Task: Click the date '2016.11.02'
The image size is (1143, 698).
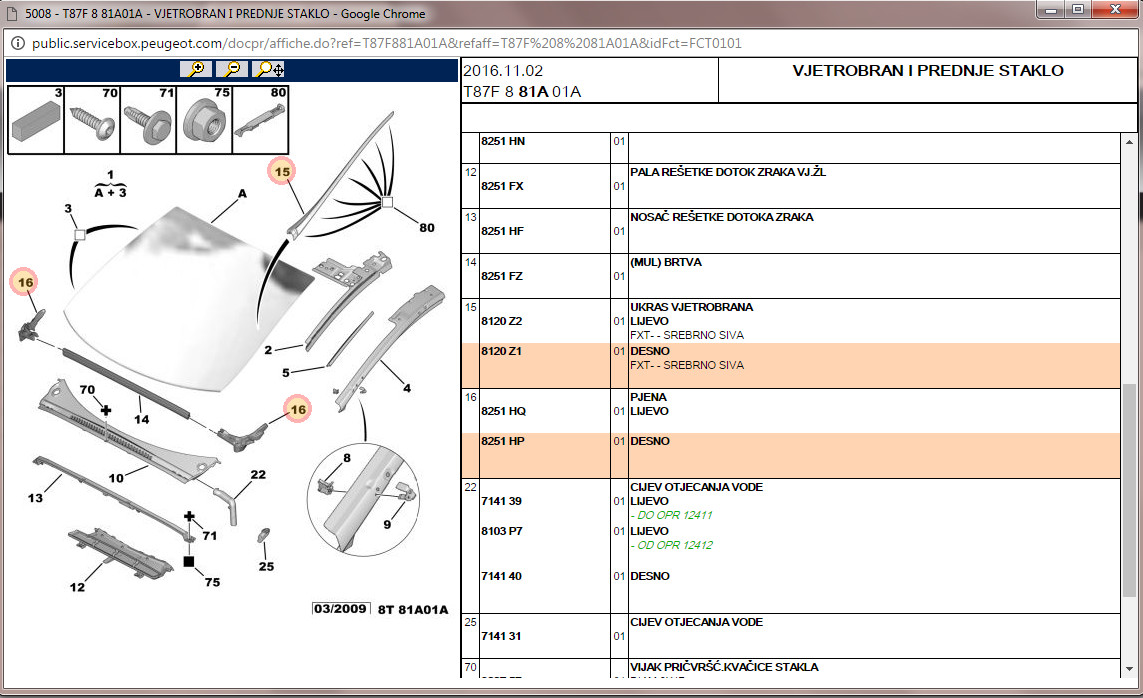Action: point(503,71)
